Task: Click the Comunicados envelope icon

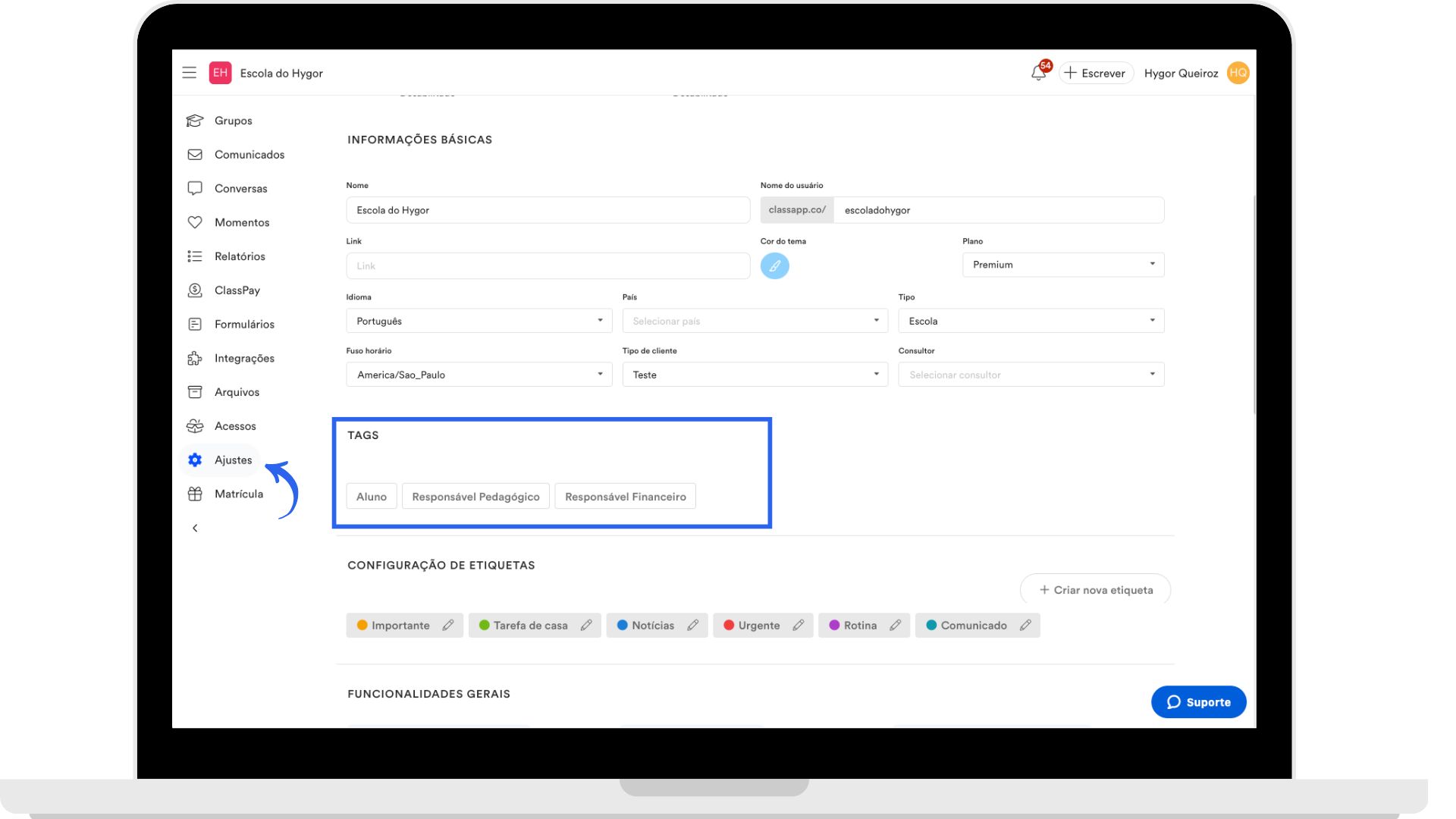Action: (195, 155)
